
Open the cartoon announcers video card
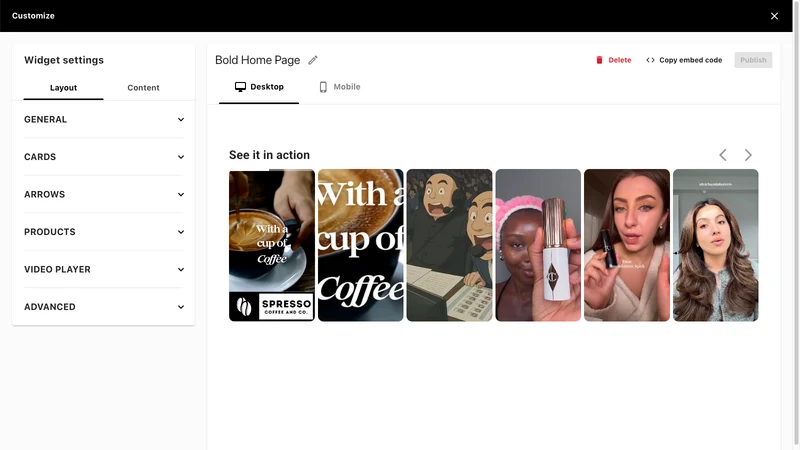449,245
